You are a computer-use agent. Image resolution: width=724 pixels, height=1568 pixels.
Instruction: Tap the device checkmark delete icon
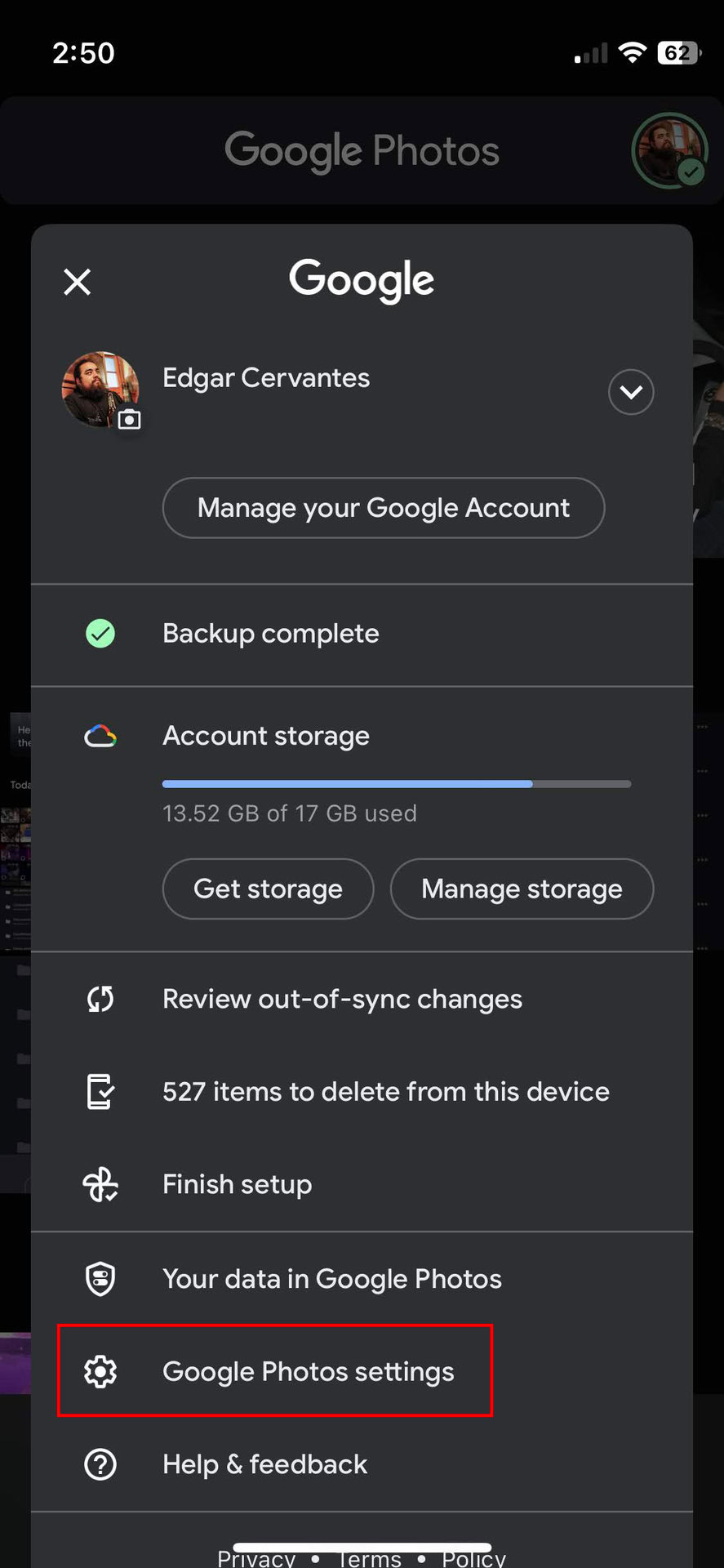[x=100, y=1092]
